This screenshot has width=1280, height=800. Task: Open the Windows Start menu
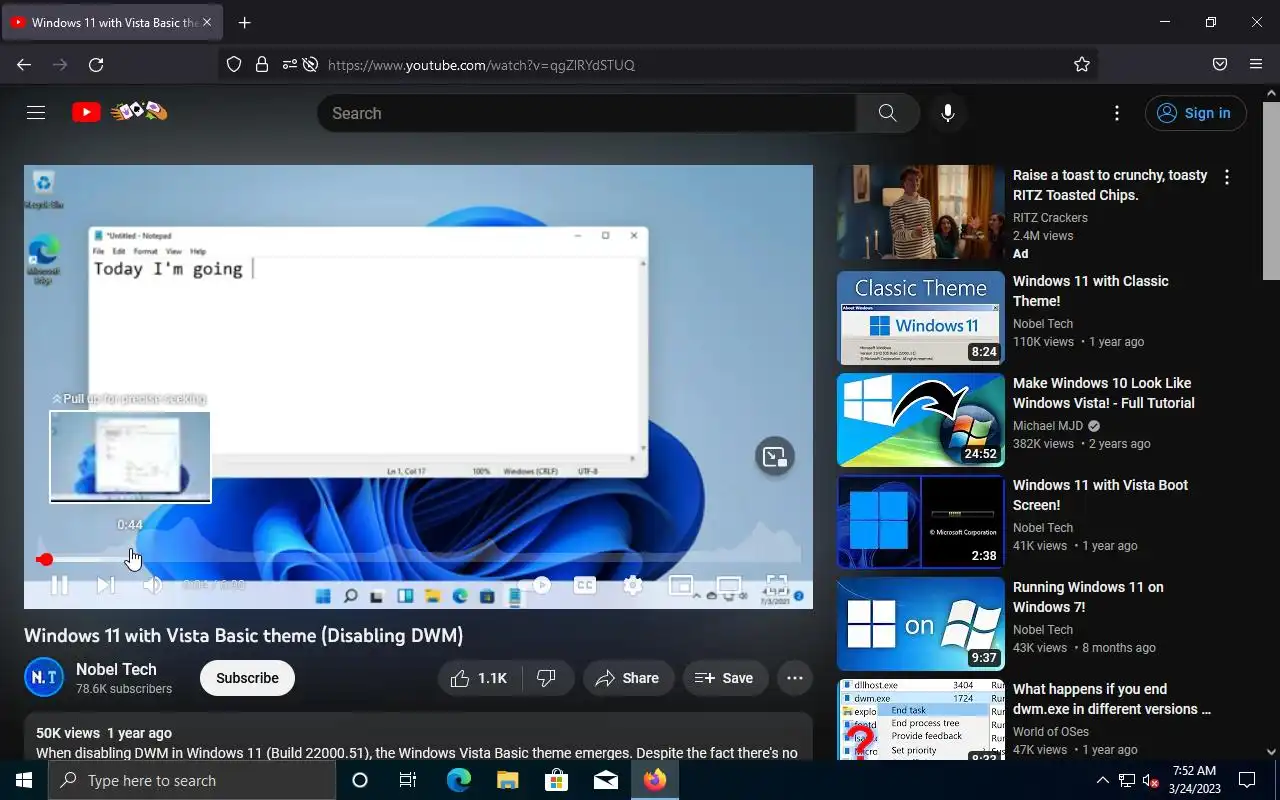24,780
